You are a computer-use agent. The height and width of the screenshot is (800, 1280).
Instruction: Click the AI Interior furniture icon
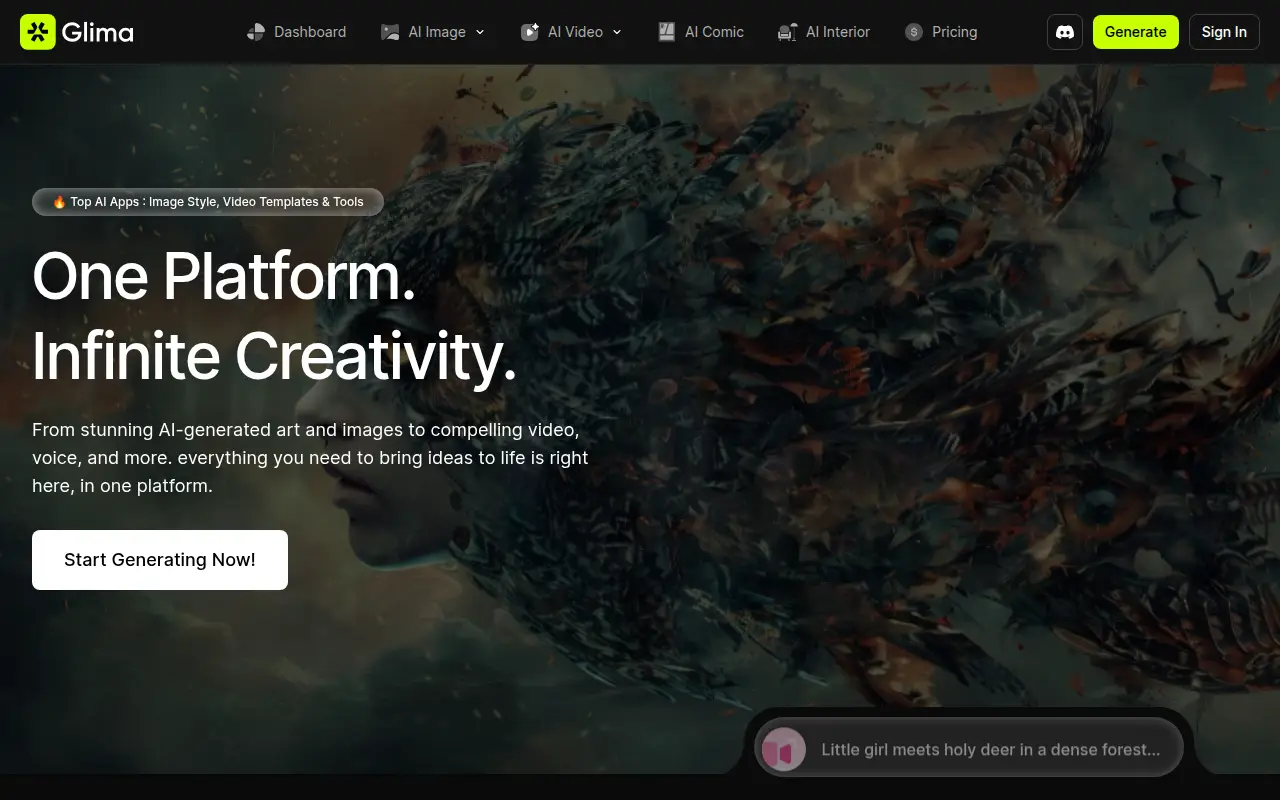pyautogui.click(x=788, y=32)
